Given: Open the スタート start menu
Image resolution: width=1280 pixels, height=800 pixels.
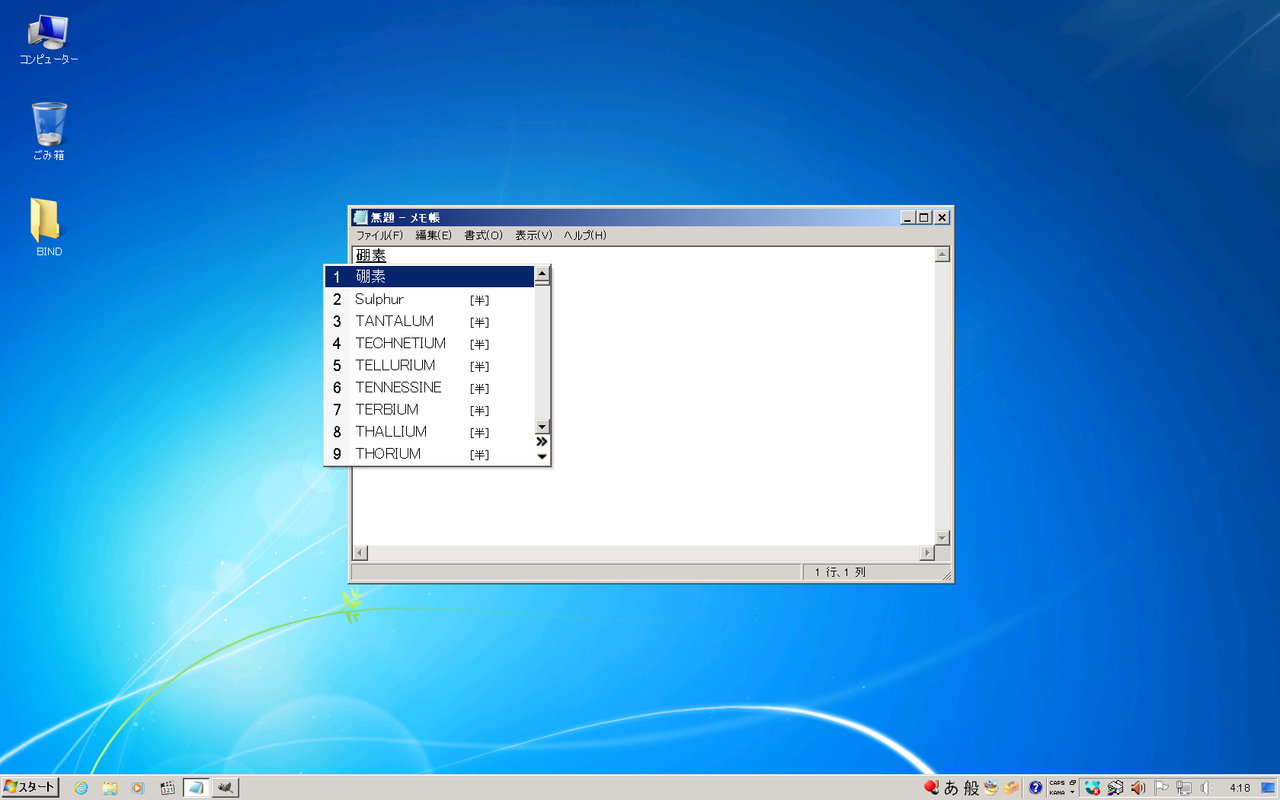Looking at the screenshot, I should tap(30, 787).
